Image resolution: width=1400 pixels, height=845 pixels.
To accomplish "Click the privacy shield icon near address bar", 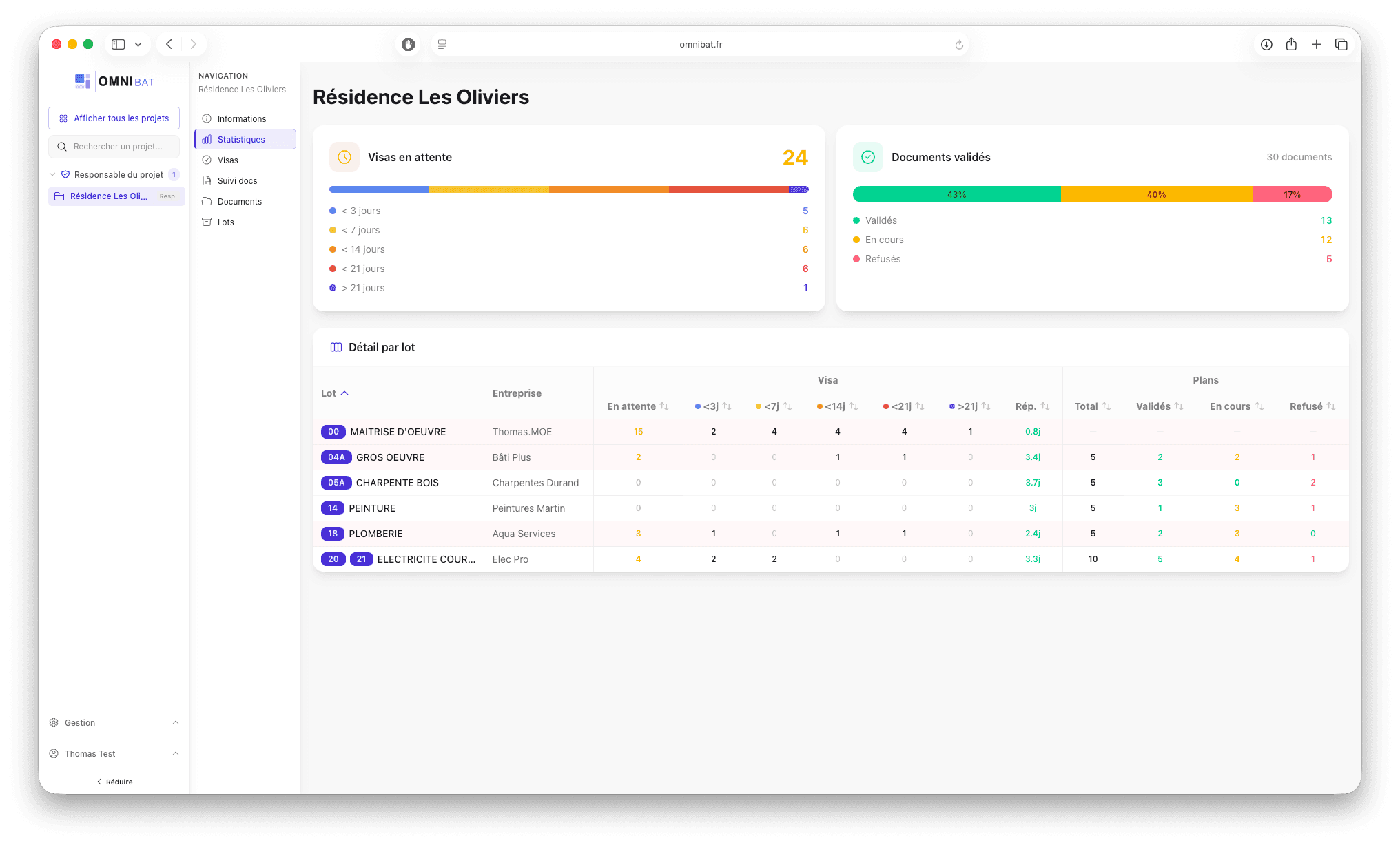I will [409, 45].
